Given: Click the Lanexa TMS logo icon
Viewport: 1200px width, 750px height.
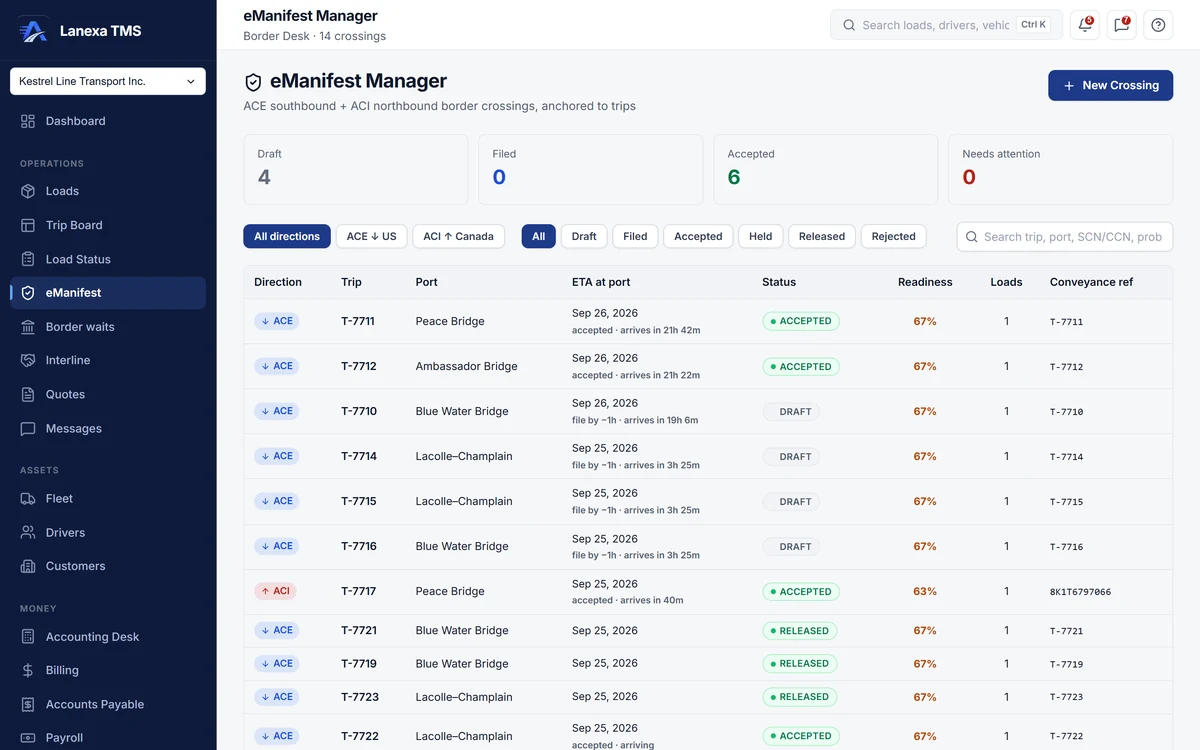Looking at the screenshot, I should tap(33, 30).
